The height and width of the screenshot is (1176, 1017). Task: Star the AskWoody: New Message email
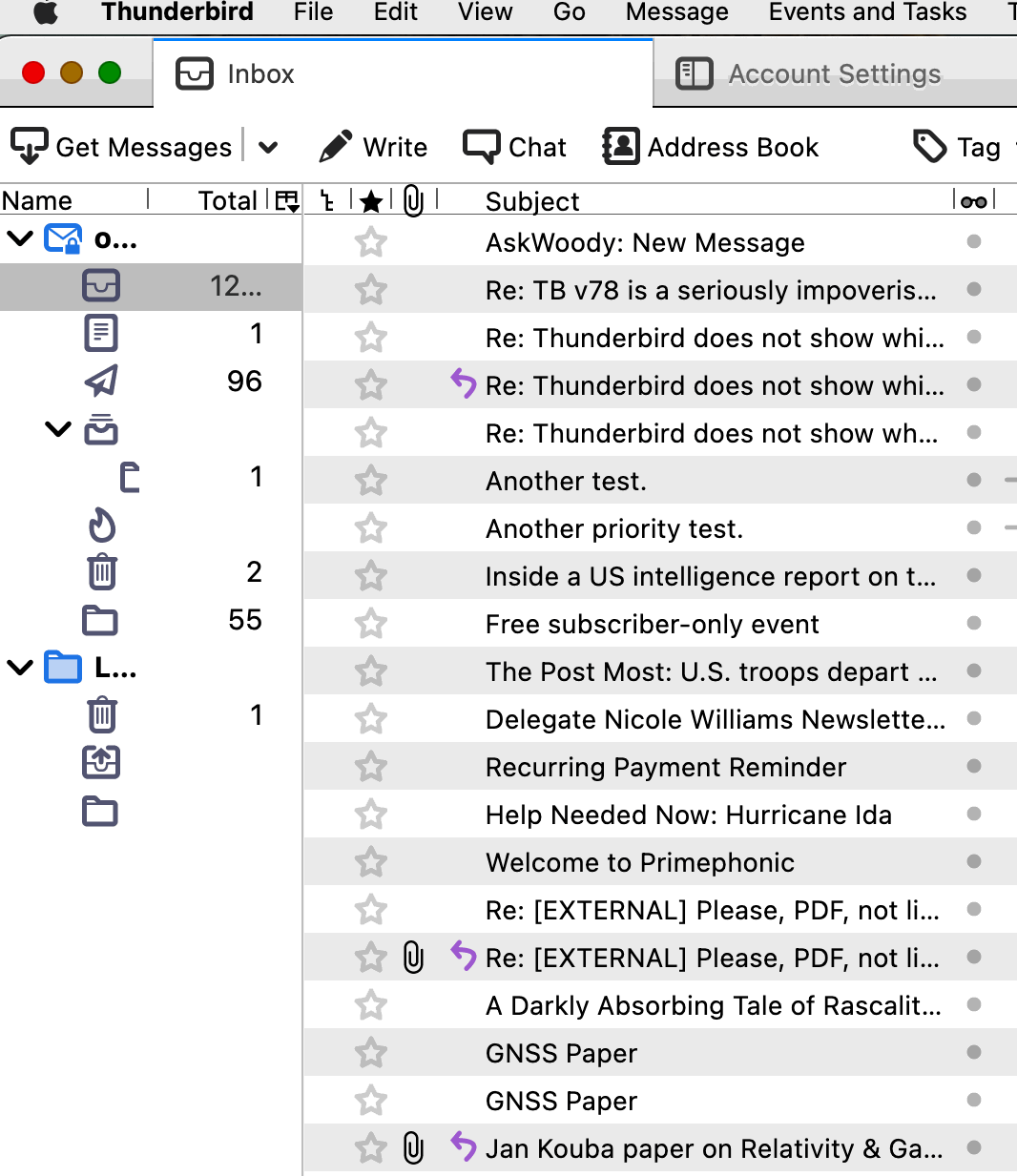click(x=371, y=242)
